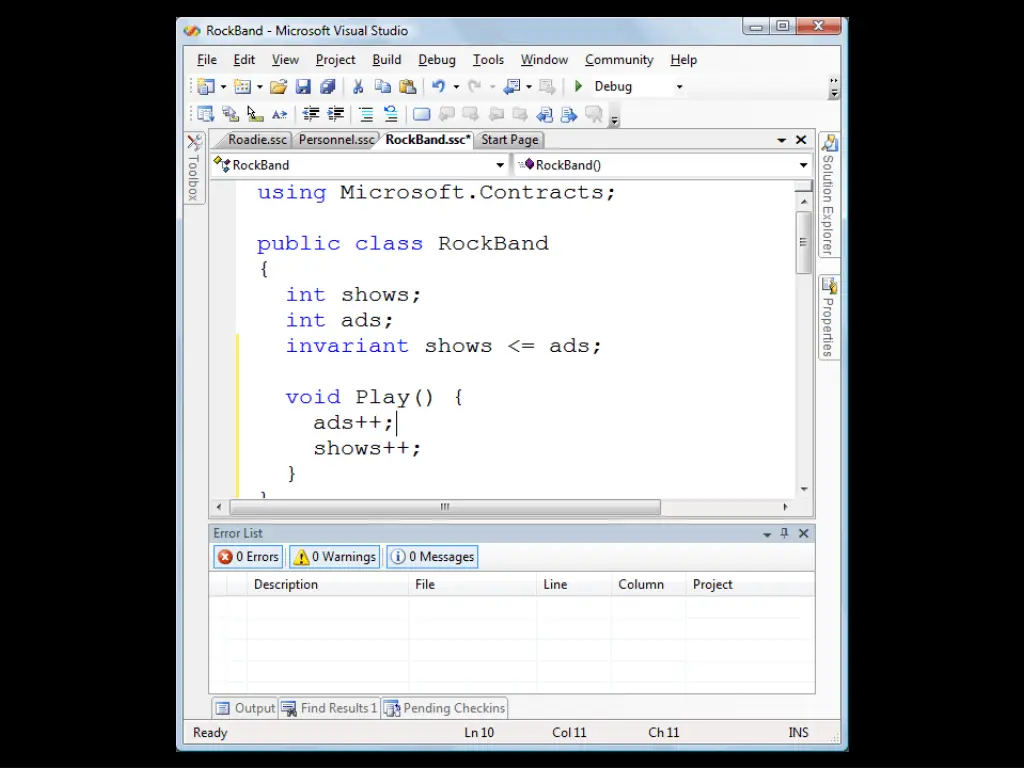Open the RockBand class dropdown
This screenshot has width=1024, height=768.
point(500,165)
